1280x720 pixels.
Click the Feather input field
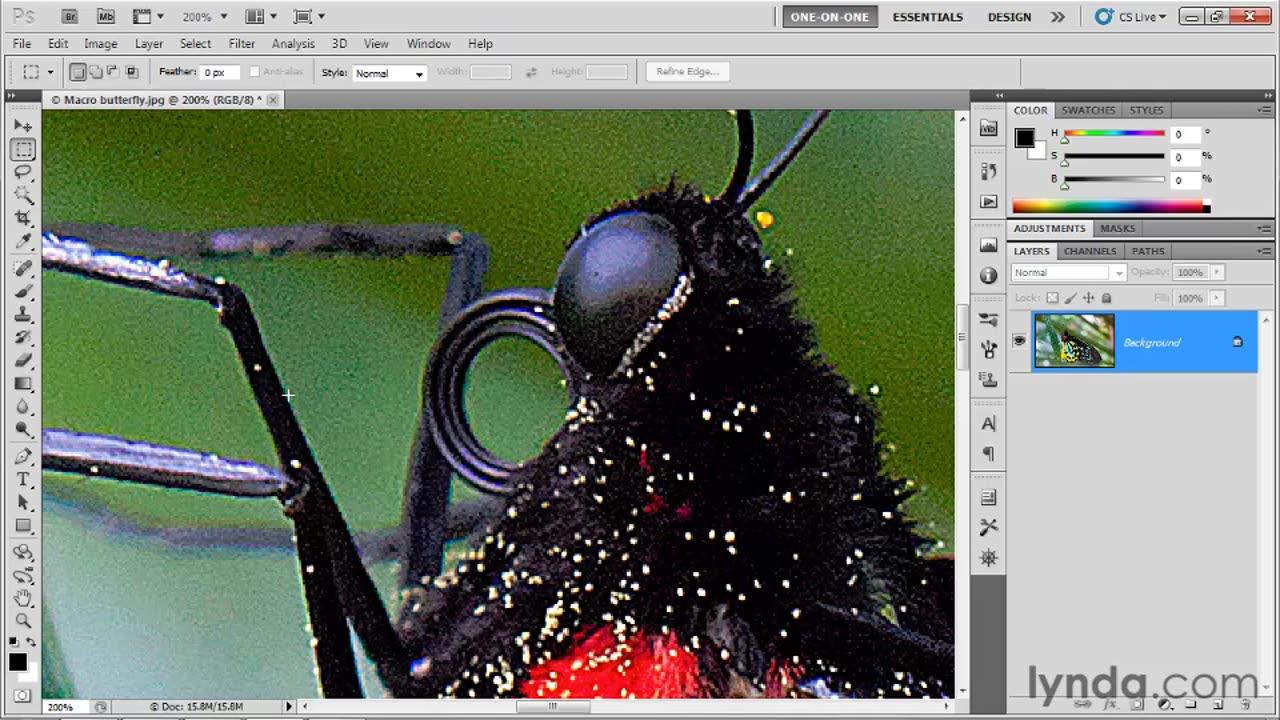(x=220, y=72)
